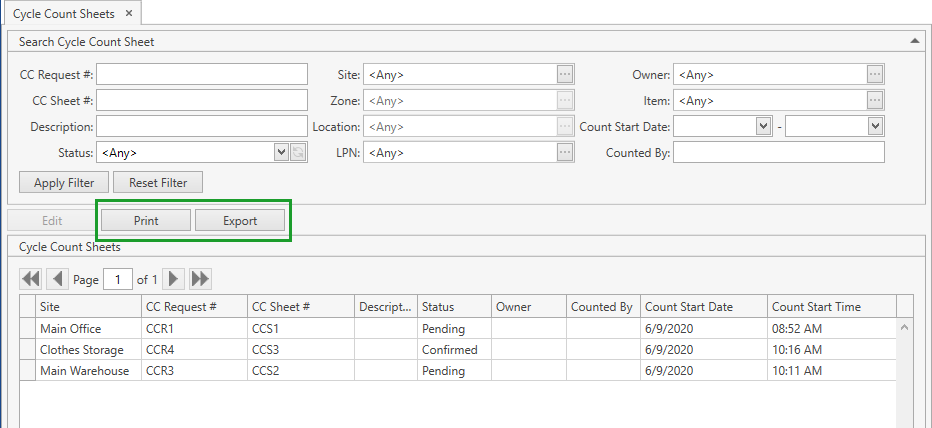Viewport: 932px width, 428px height.
Task: Click the CC Request # input field
Action: pyautogui.click(x=202, y=74)
